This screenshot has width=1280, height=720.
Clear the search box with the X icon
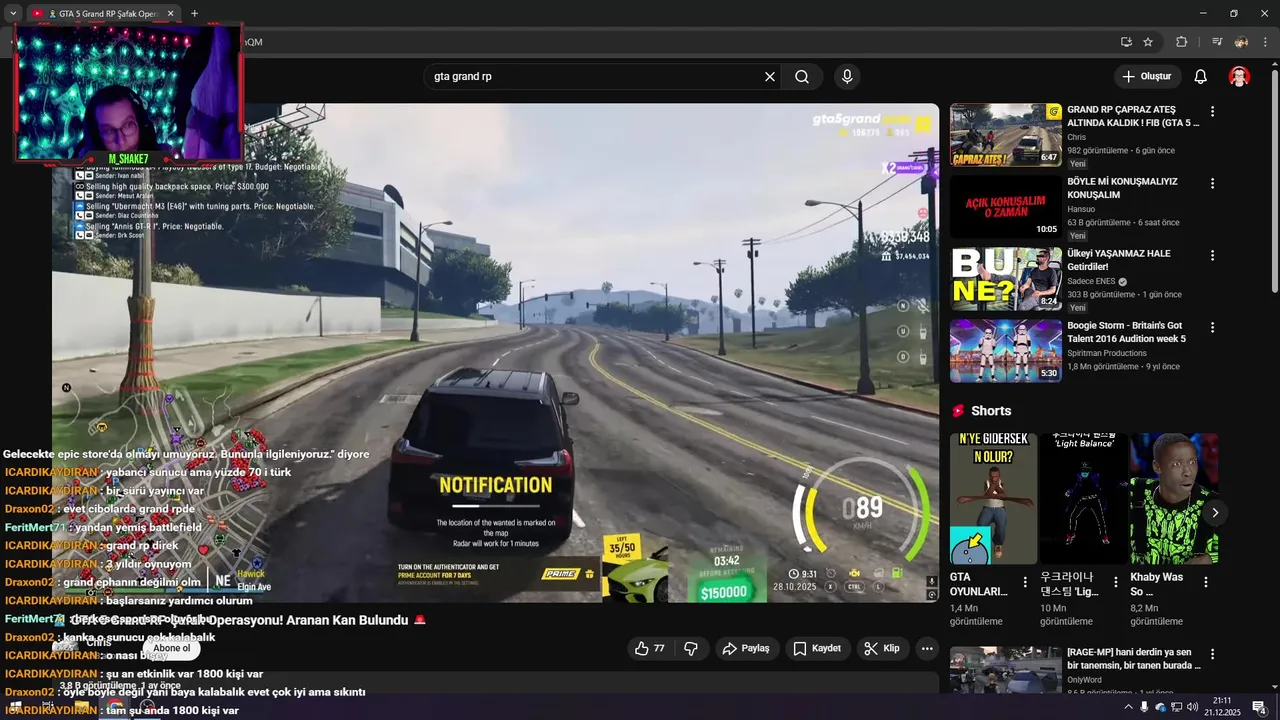pos(770,77)
